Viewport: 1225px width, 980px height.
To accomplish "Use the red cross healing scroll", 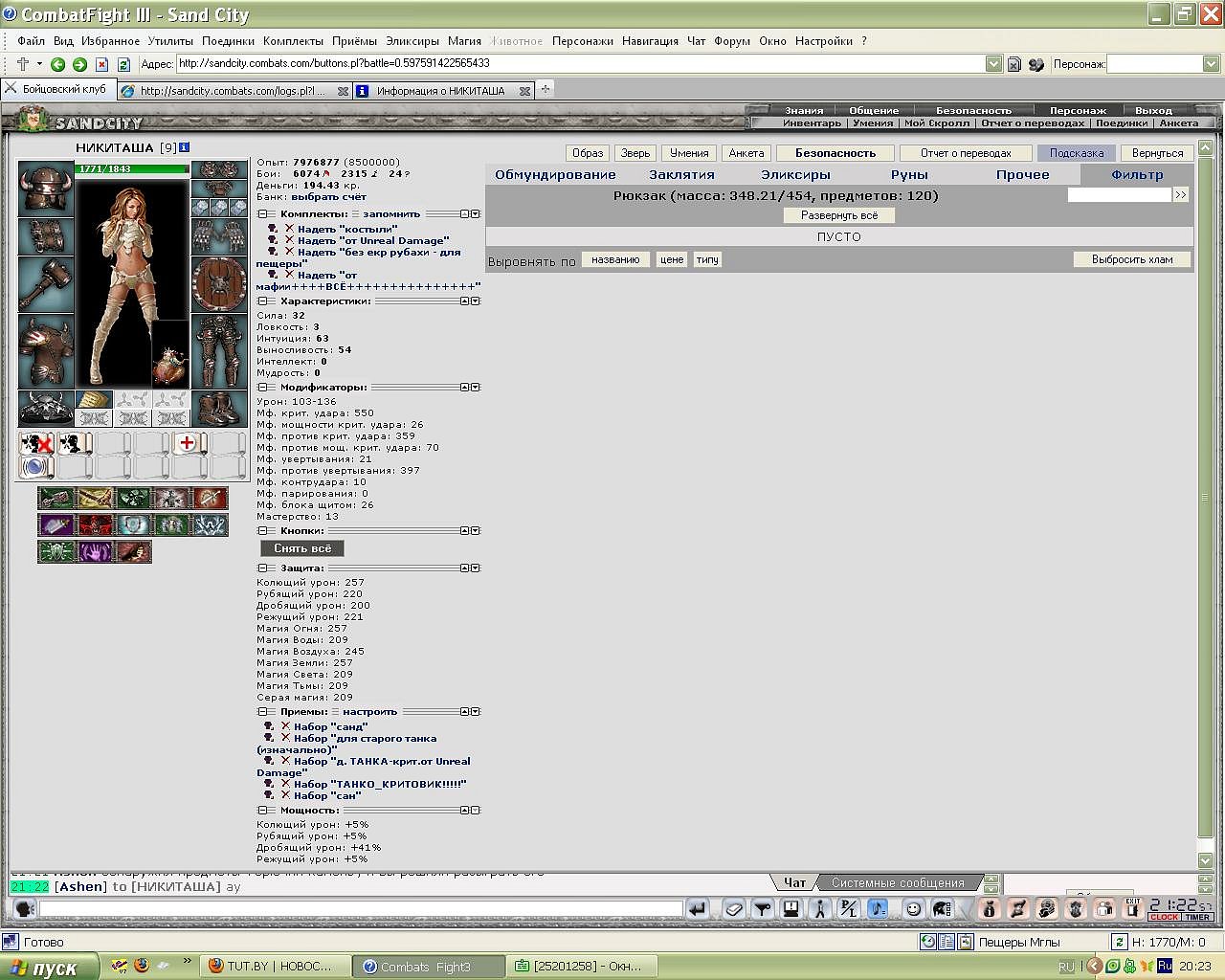I will click(x=188, y=443).
